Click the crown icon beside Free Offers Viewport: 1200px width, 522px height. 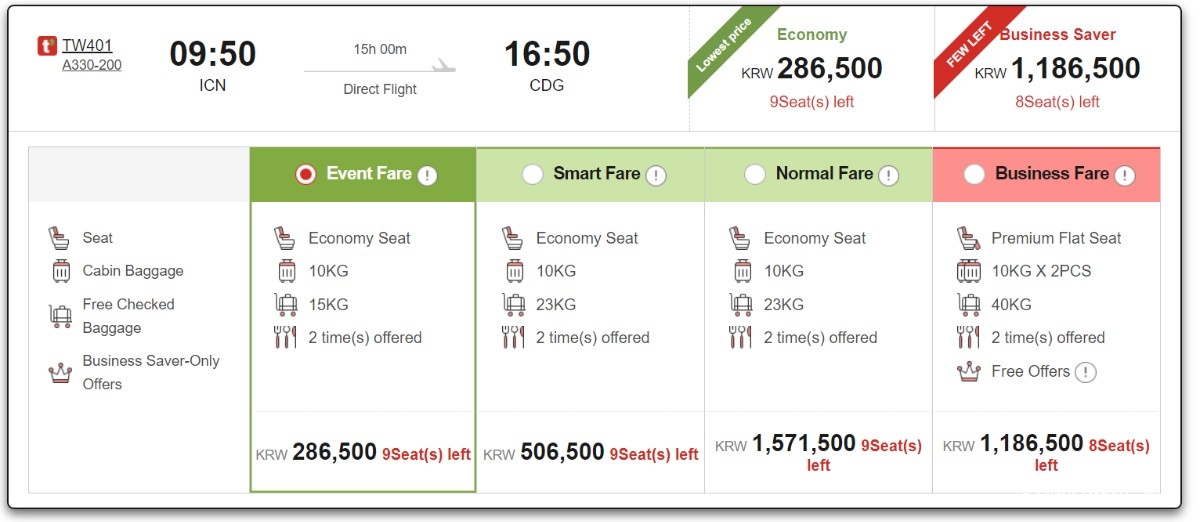coord(968,371)
